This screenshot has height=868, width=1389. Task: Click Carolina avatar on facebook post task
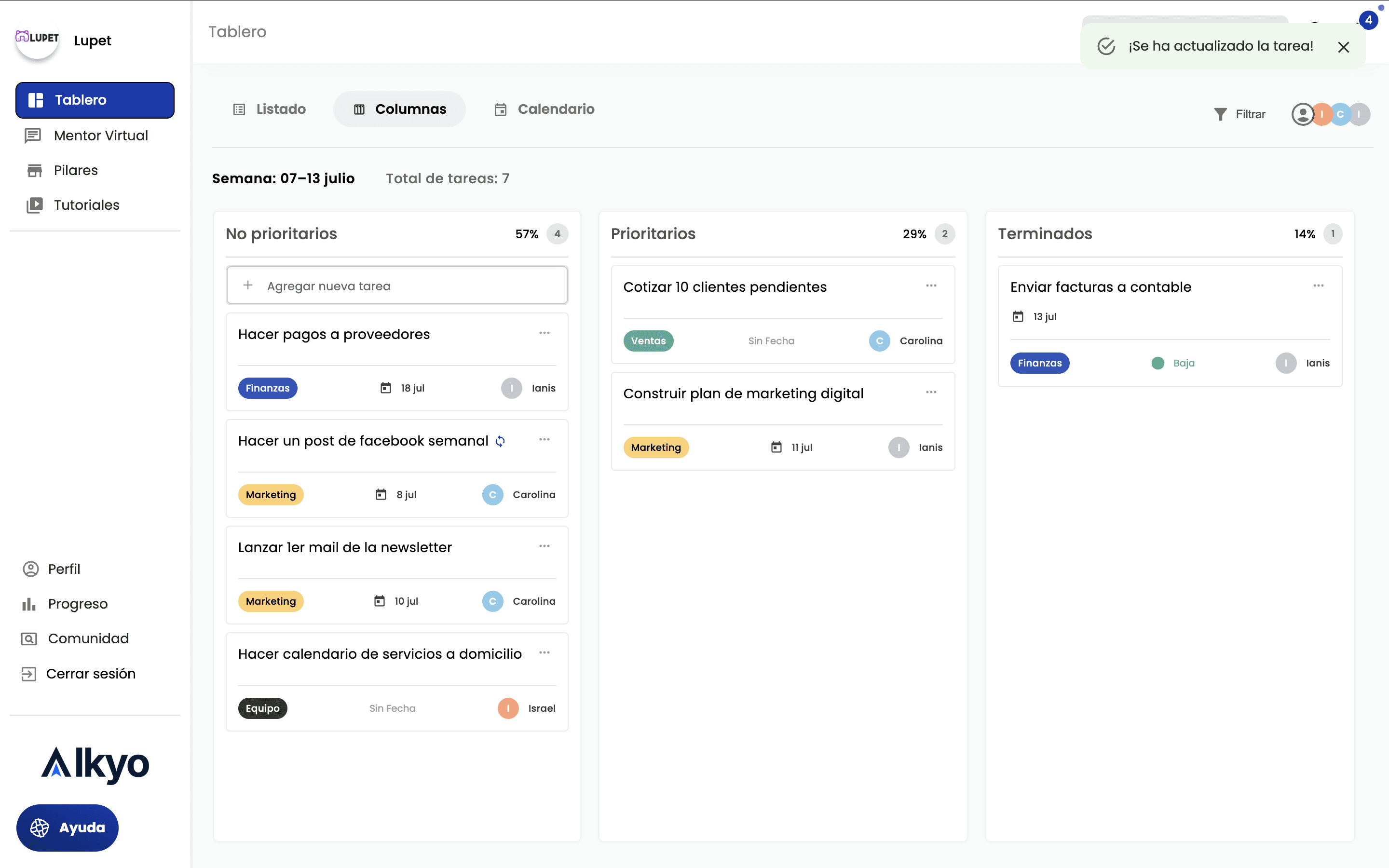coord(492,495)
